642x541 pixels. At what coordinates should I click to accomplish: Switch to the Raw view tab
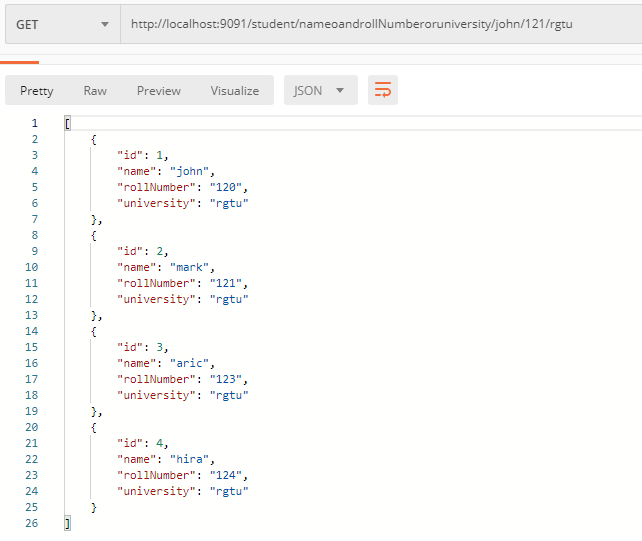pyautogui.click(x=95, y=91)
